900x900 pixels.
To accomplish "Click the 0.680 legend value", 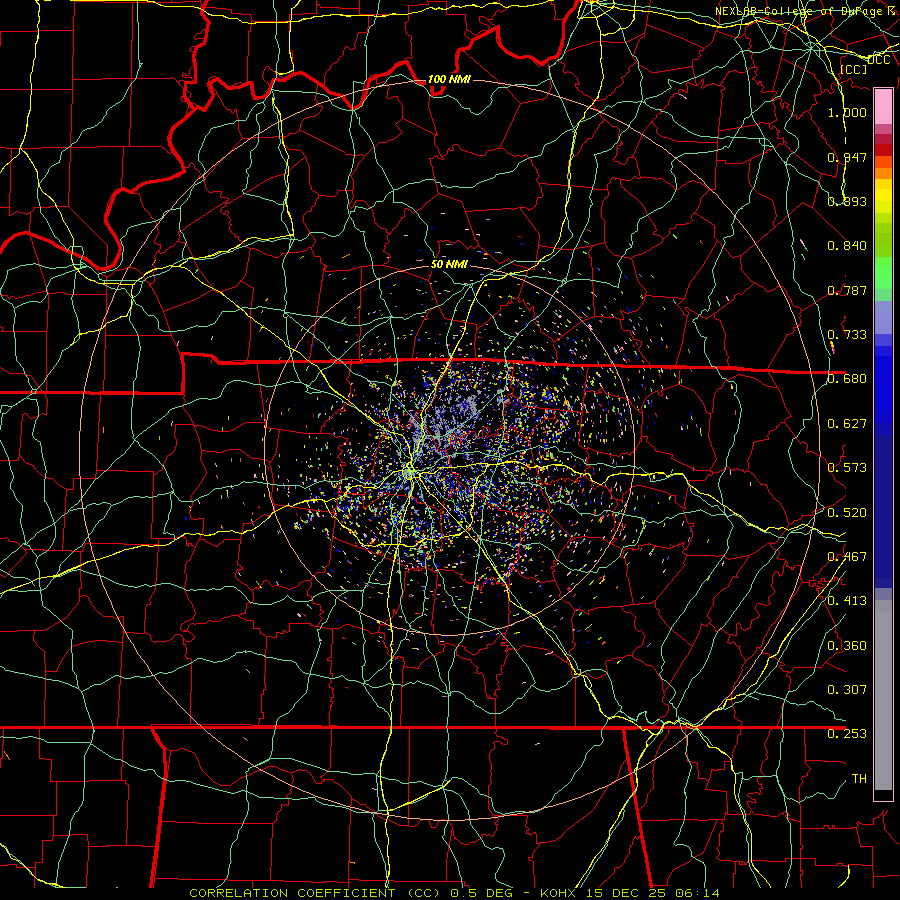I will click(847, 379).
